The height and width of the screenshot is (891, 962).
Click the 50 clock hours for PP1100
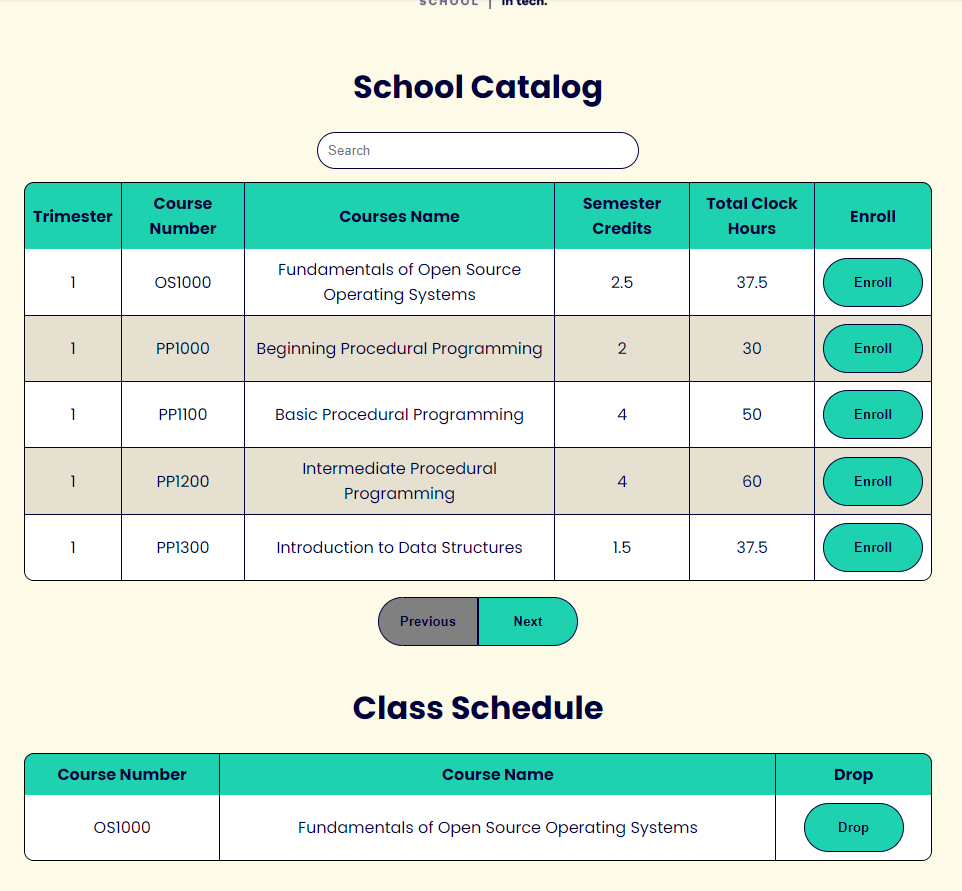[752, 415]
